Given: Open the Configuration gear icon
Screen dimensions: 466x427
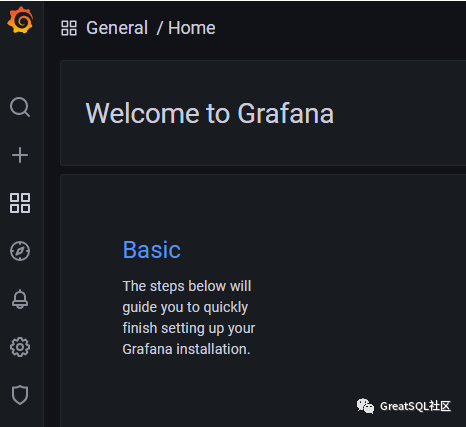Looking at the screenshot, I should tap(20, 347).
